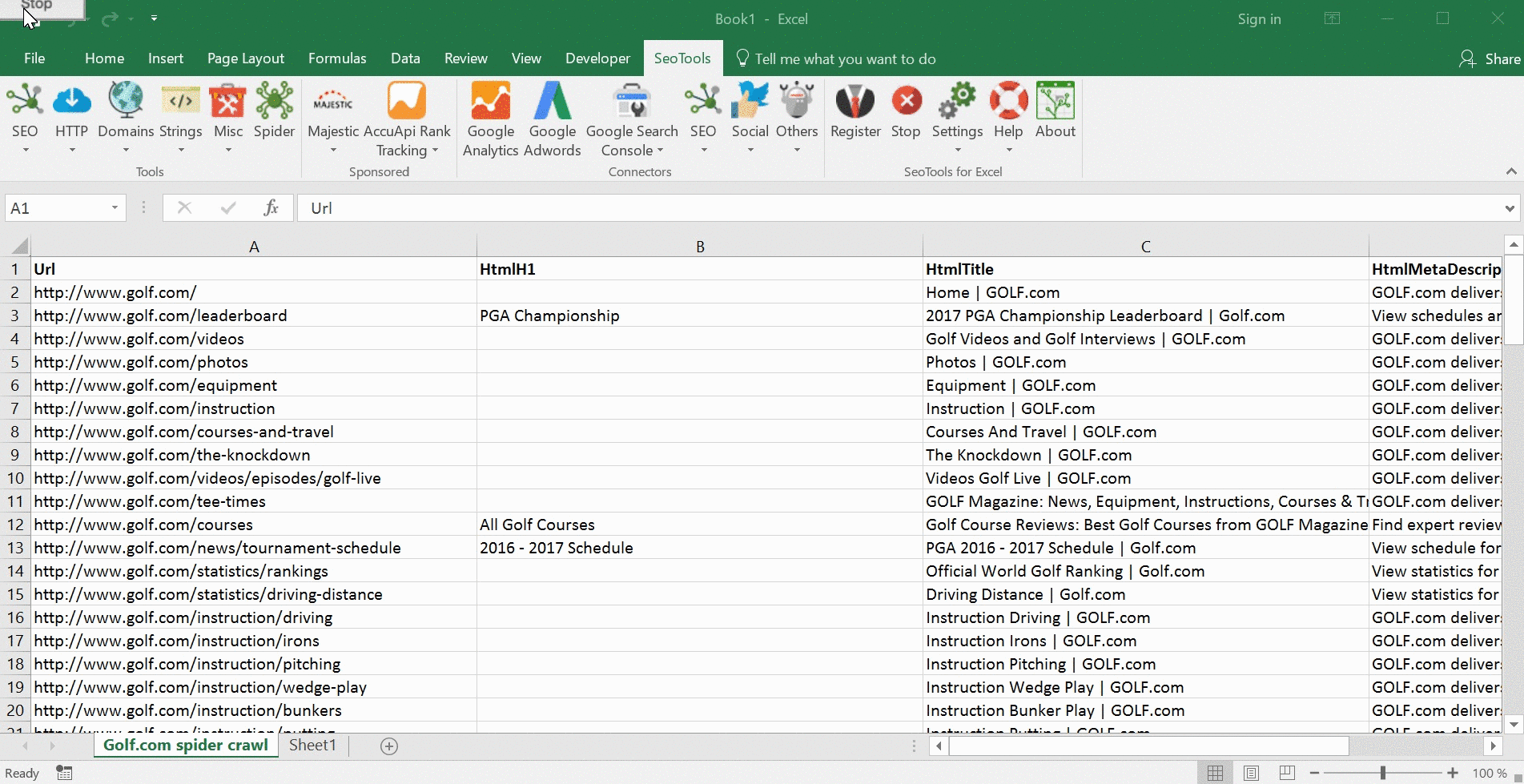Screen dimensions: 1524x784
Task: Select row 12 header
Action: coord(15,525)
